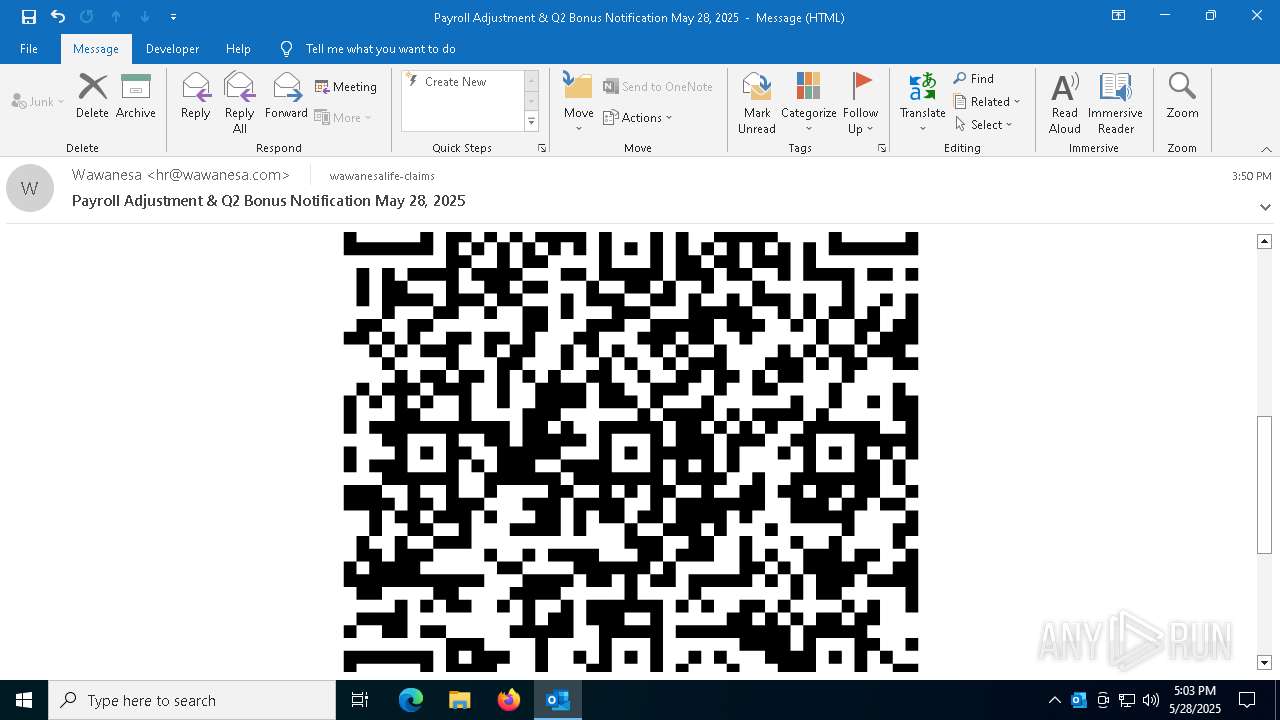Image resolution: width=1280 pixels, height=720 pixels.
Task: Undo the last action in quick access toolbar
Action: (x=58, y=17)
